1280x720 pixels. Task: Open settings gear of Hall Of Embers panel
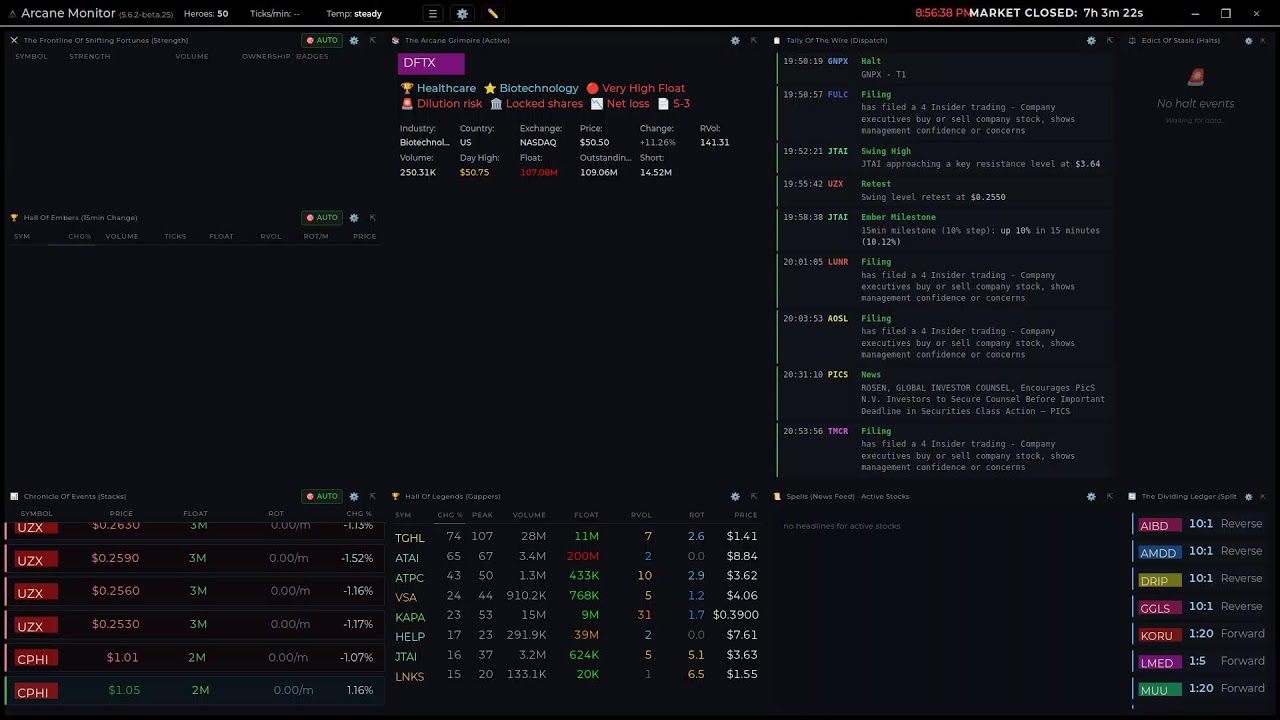[x=354, y=217]
